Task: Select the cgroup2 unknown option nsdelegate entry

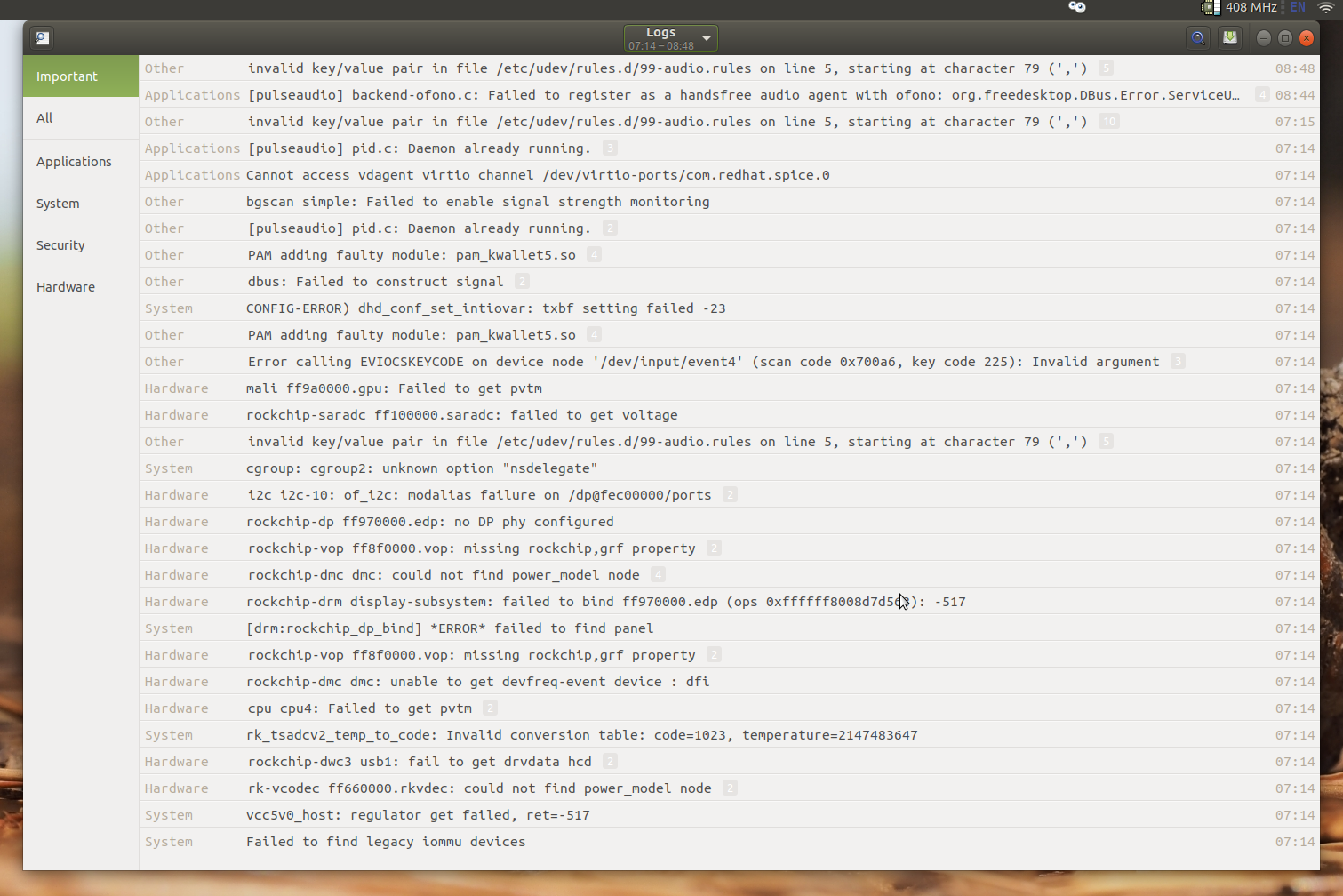Action: click(x=421, y=468)
